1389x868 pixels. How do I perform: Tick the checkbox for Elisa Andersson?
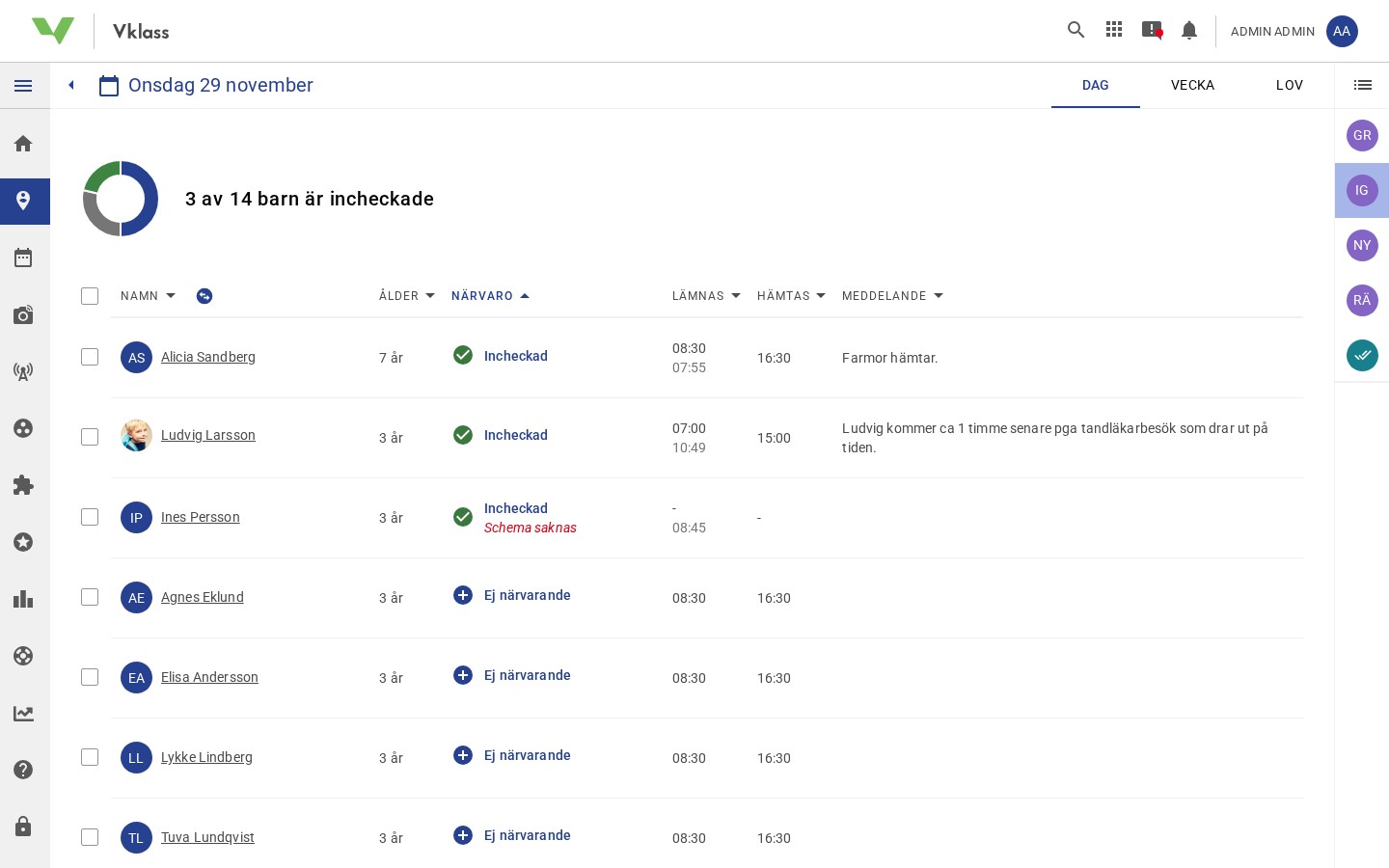[x=90, y=677]
